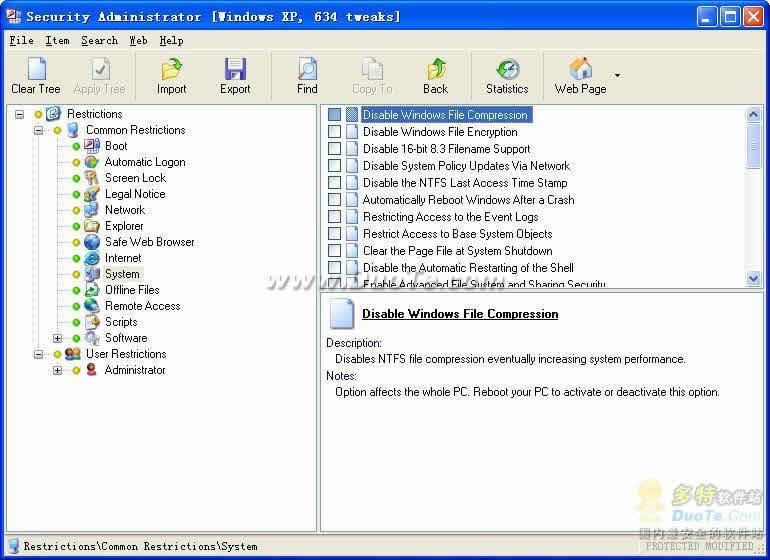Image resolution: width=770 pixels, height=560 pixels.
Task: Check Restricting Access to the Event Logs
Action: pyautogui.click(x=334, y=217)
